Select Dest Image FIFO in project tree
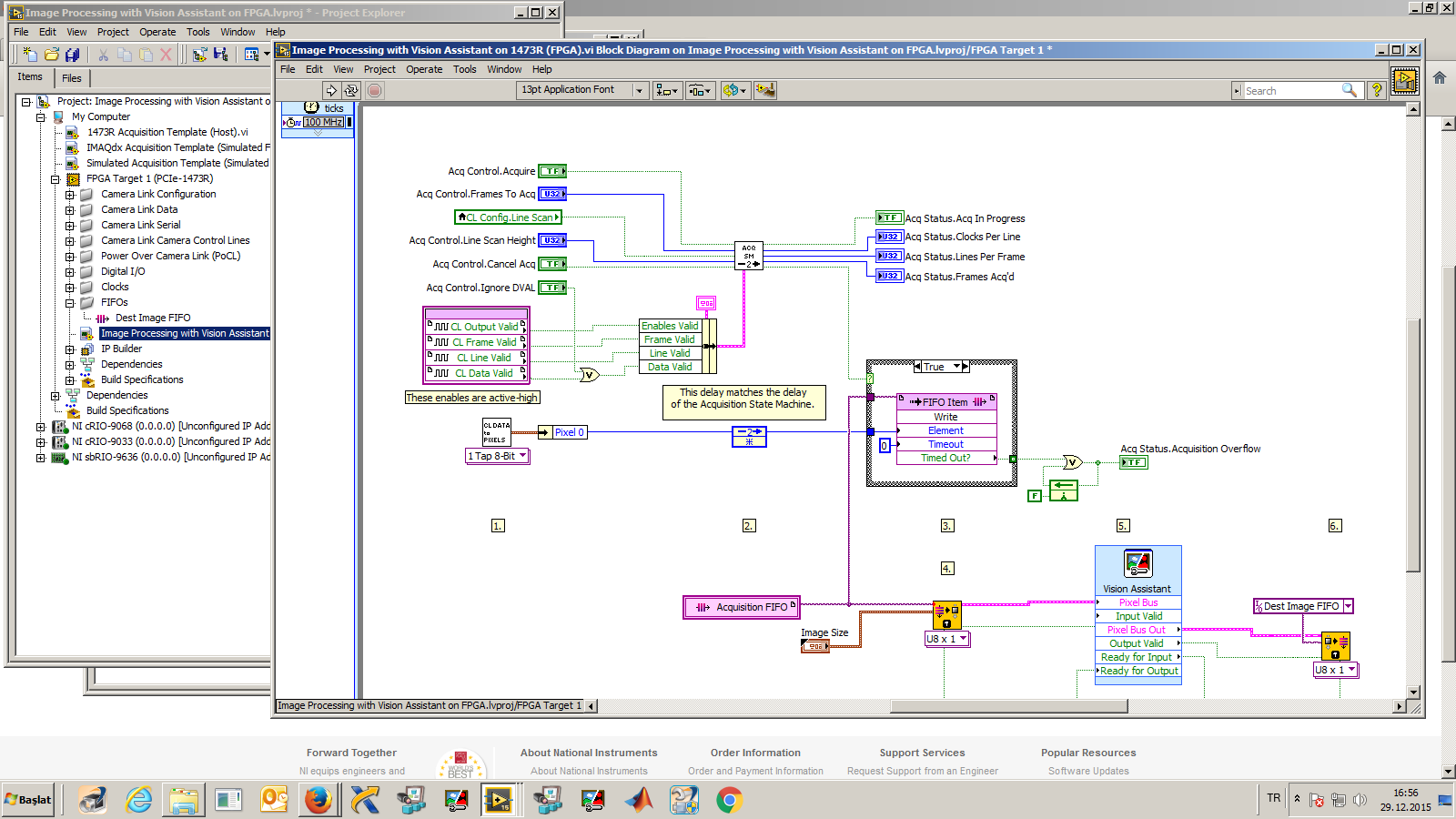 tap(153, 318)
